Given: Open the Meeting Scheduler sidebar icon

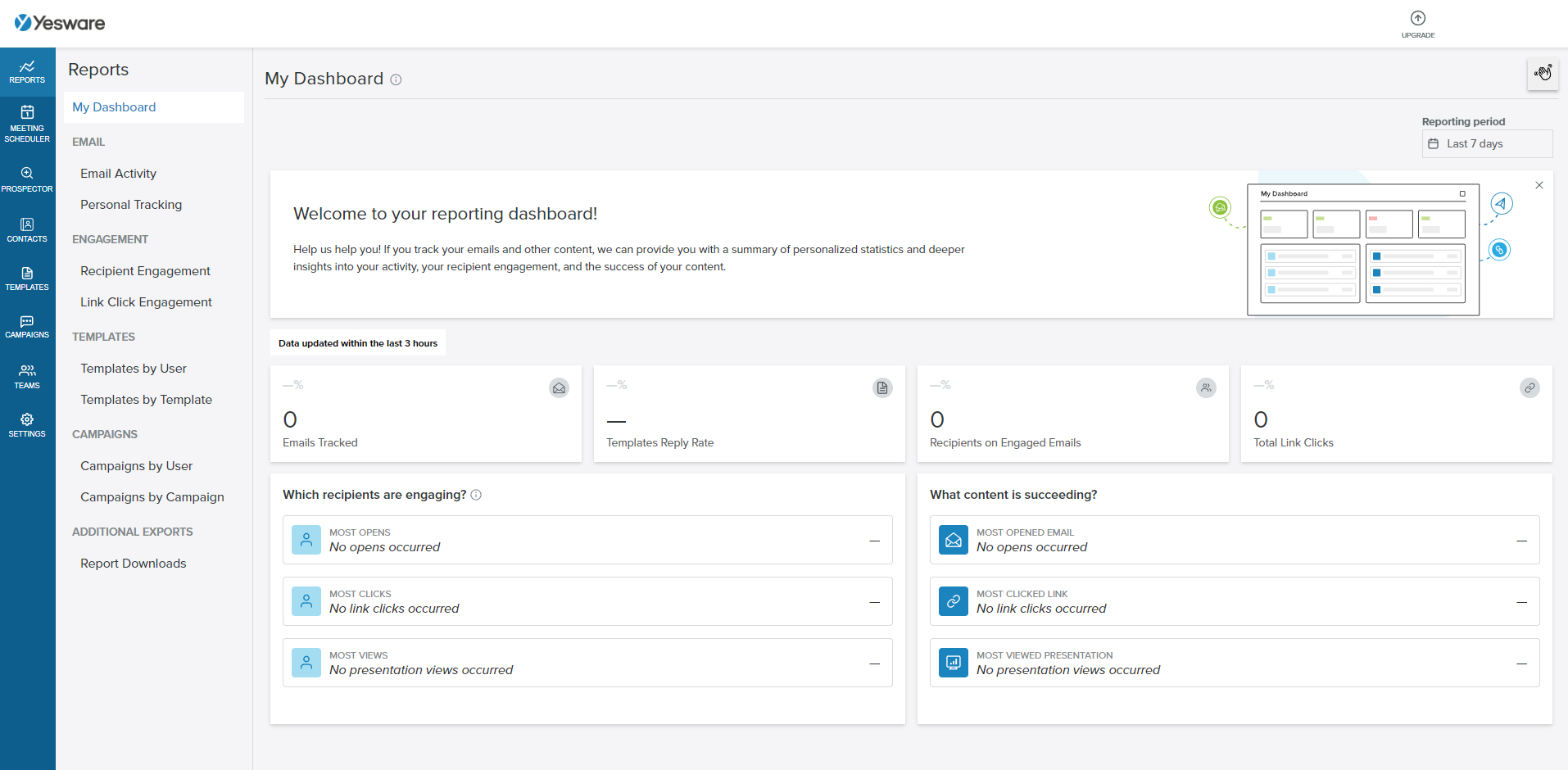Looking at the screenshot, I should (27, 124).
